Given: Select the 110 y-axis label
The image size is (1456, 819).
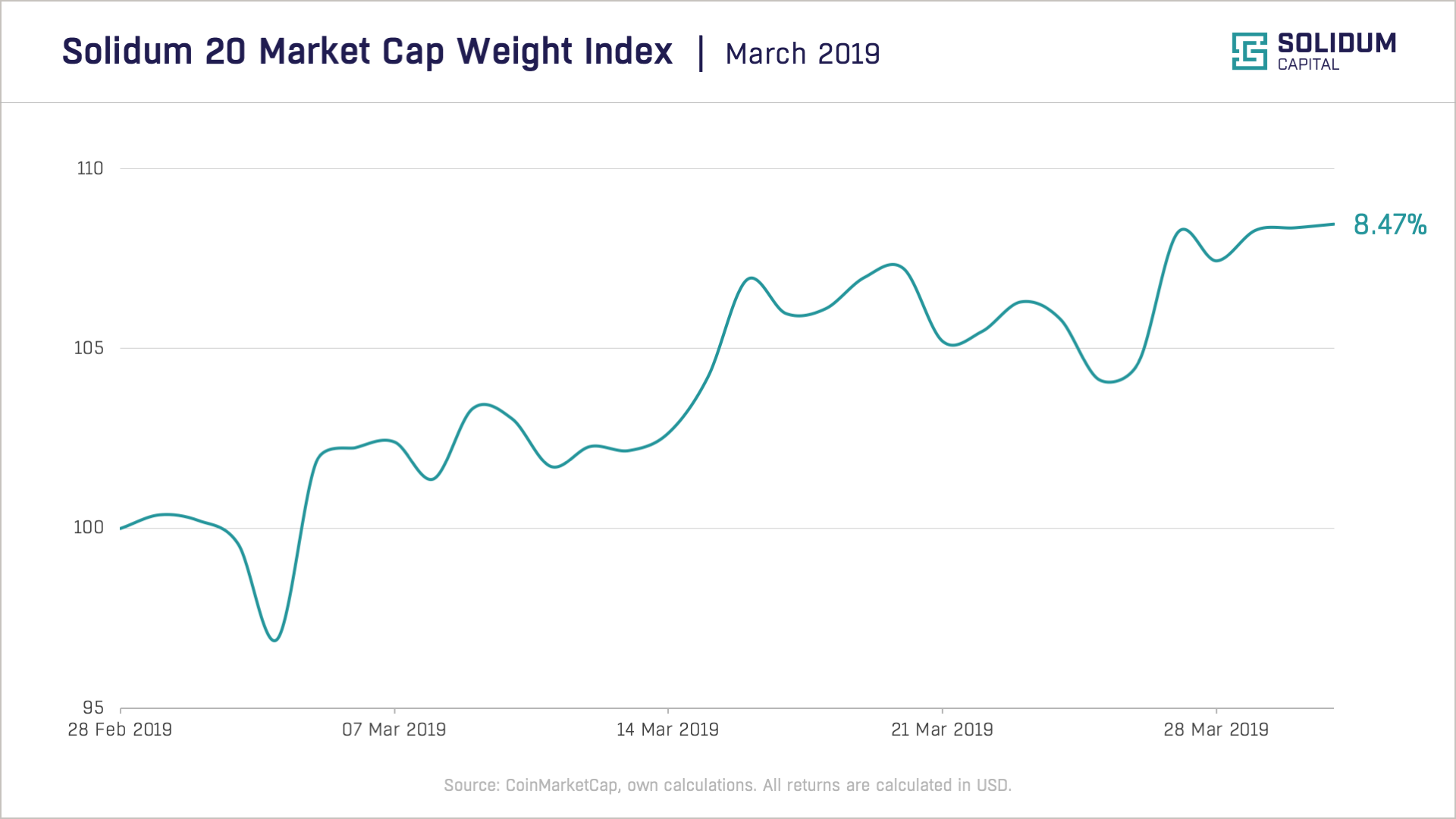Looking at the screenshot, I should [x=90, y=168].
